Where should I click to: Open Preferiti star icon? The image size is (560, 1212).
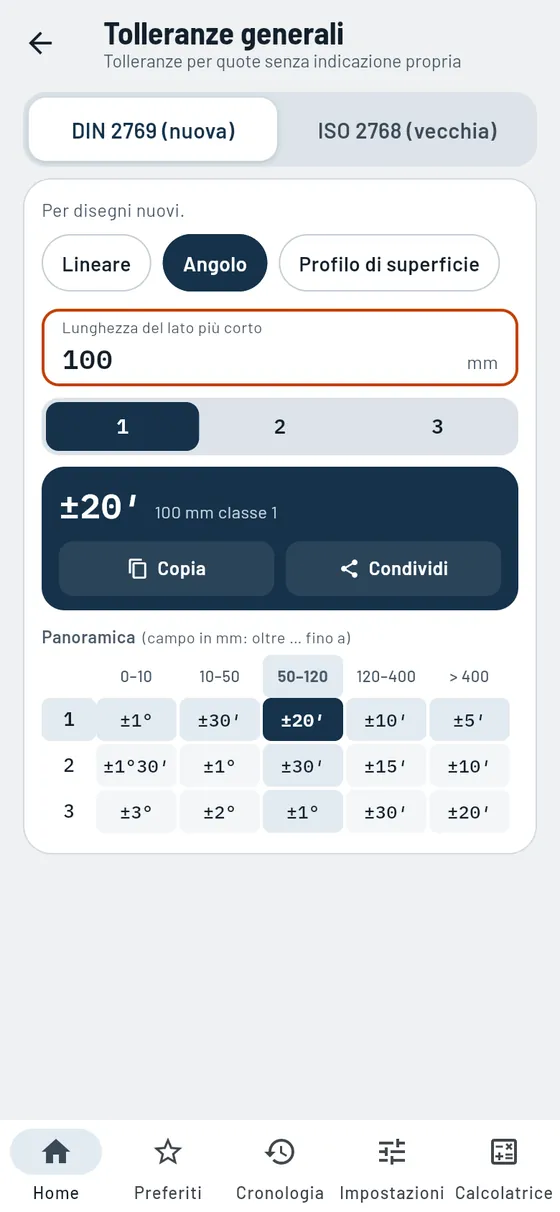[168, 1152]
